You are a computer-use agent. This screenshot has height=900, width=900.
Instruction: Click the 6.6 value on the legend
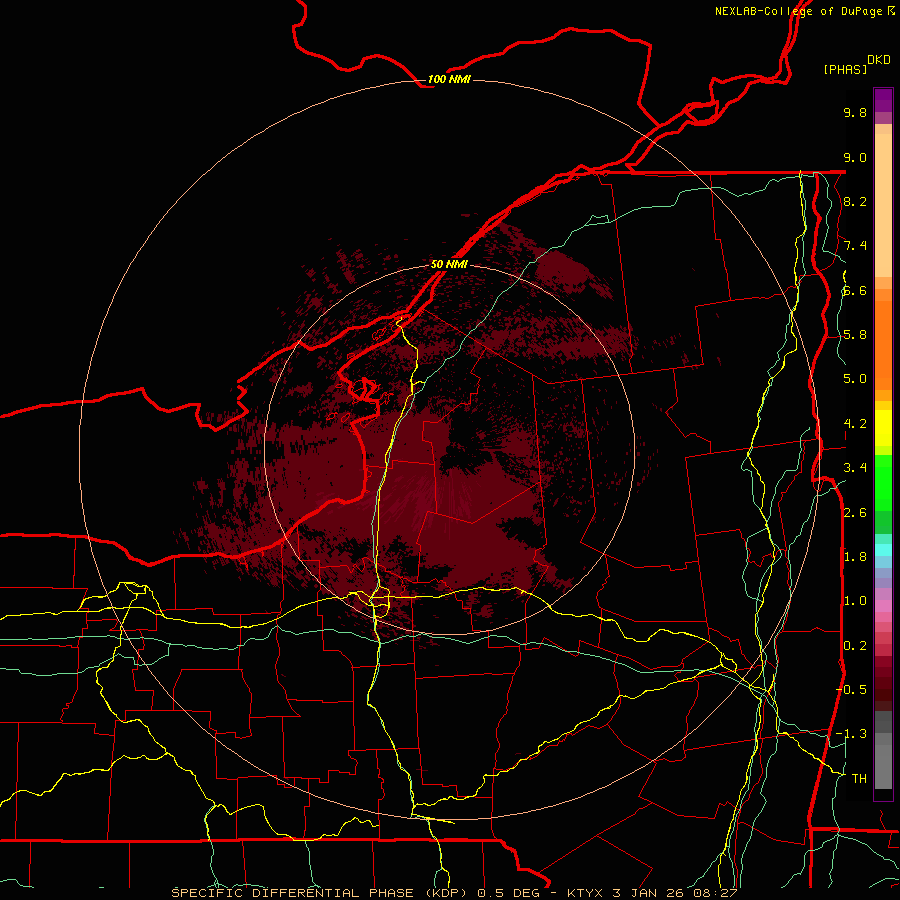tap(855, 290)
